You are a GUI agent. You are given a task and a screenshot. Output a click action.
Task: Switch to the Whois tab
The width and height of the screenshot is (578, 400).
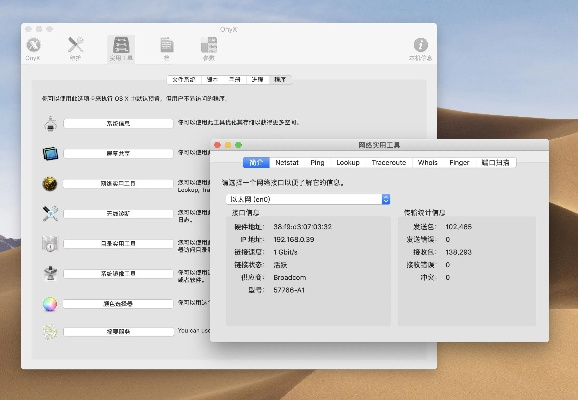(x=428, y=163)
